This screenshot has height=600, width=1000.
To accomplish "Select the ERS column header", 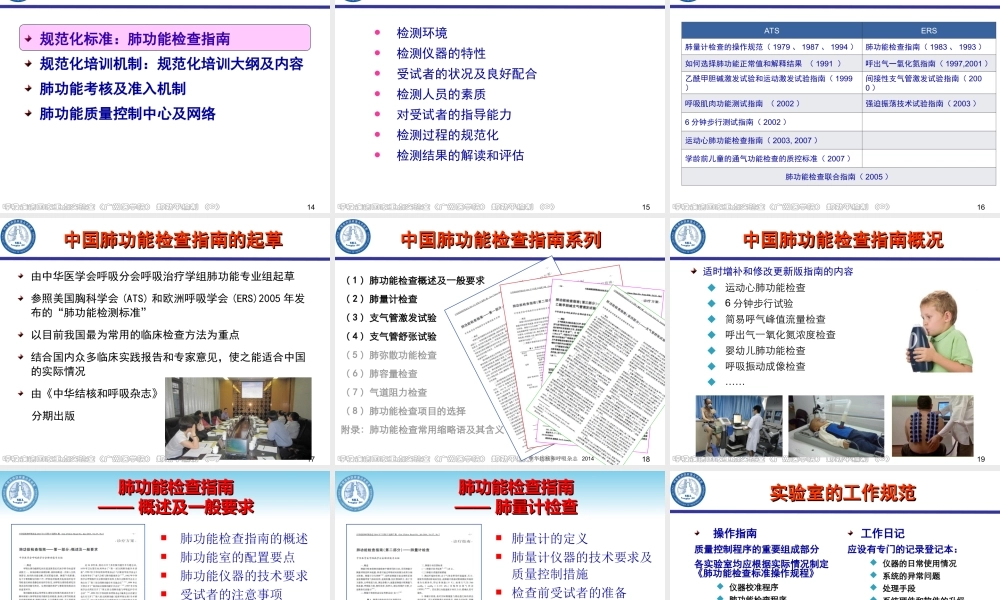I will pyautogui.click(x=930, y=30).
